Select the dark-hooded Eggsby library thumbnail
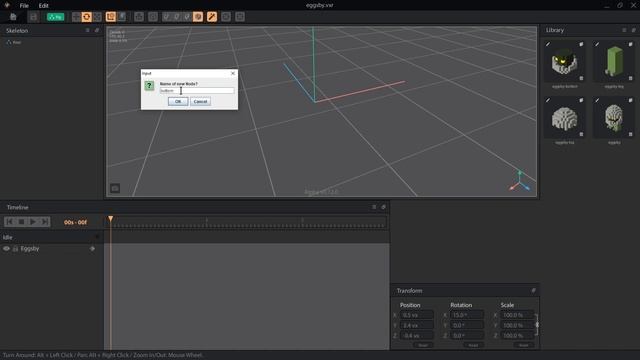This screenshot has width=640, height=360. point(564,62)
